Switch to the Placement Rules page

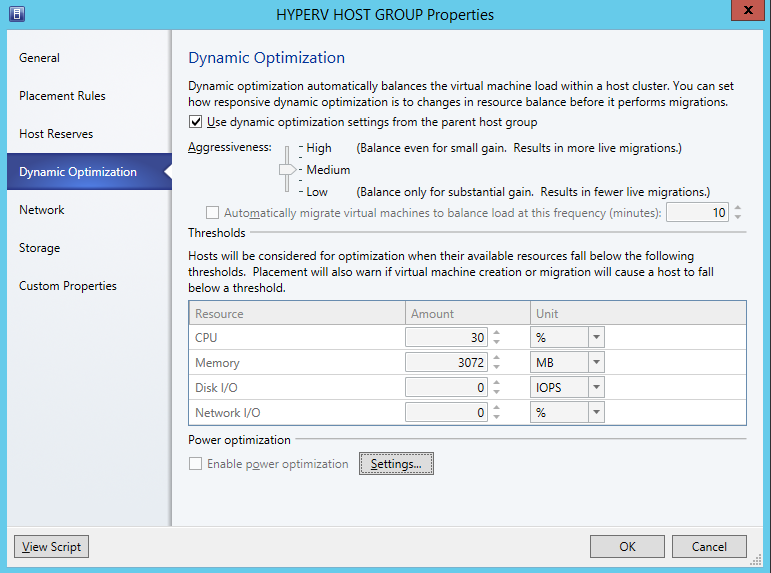pos(62,96)
